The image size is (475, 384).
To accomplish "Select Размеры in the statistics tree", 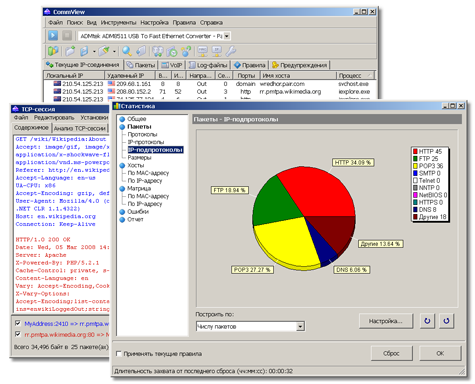I will [139, 157].
